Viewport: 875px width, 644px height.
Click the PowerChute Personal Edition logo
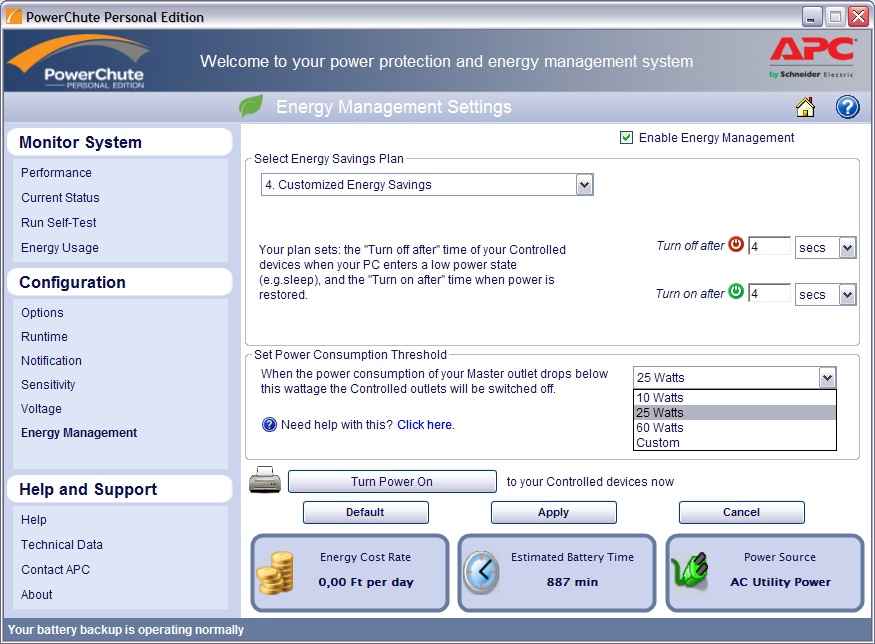[79, 61]
